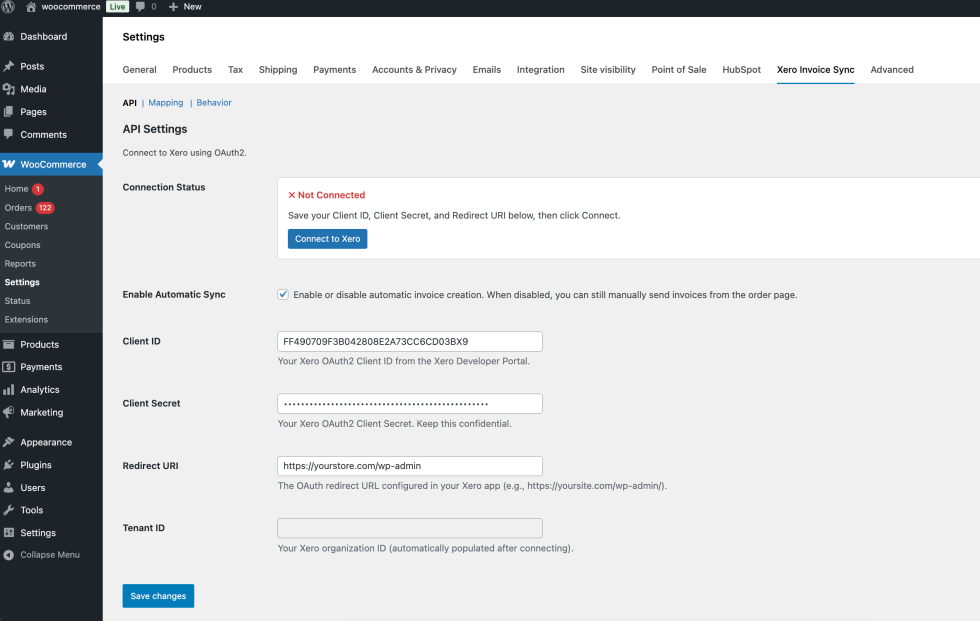The height and width of the screenshot is (621, 980).
Task: Uncheck the Enable Automatic Sync checkbox
Action: pos(283,294)
